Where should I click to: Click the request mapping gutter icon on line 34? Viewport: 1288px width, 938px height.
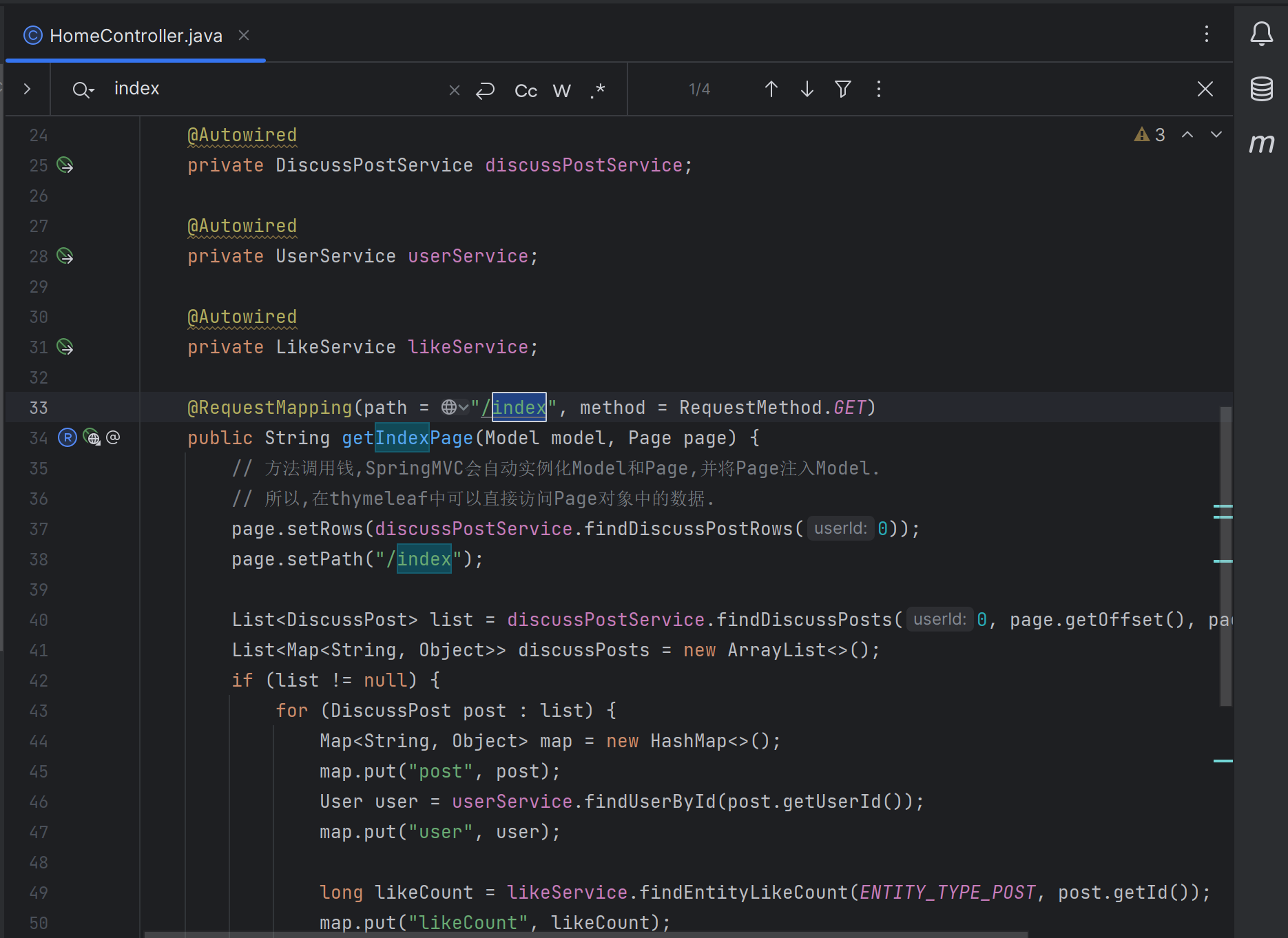67,438
